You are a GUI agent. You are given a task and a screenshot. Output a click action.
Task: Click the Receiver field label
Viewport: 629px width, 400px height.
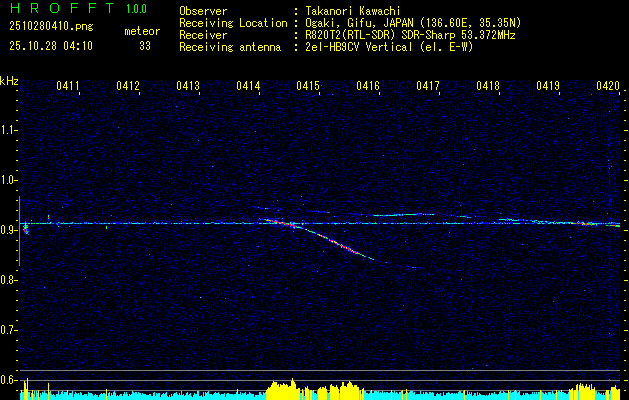[x=203, y=35]
